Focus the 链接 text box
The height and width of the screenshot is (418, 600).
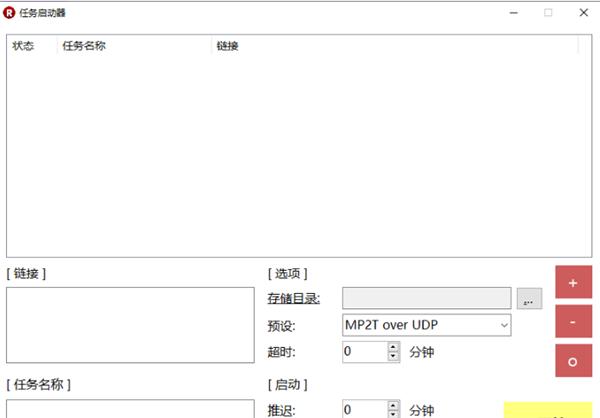click(x=130, y=325)
